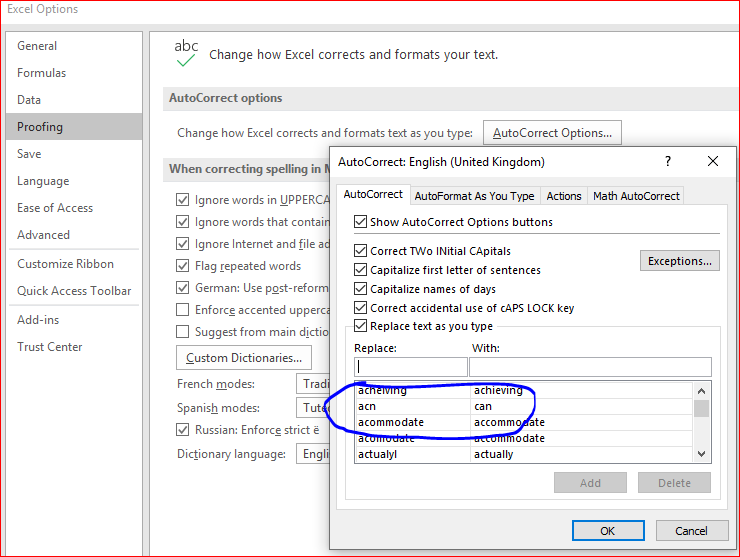Screen dimensions: 740x557
Task: Click the replacement list scrollbar thumb
Action: click(701, 408)
